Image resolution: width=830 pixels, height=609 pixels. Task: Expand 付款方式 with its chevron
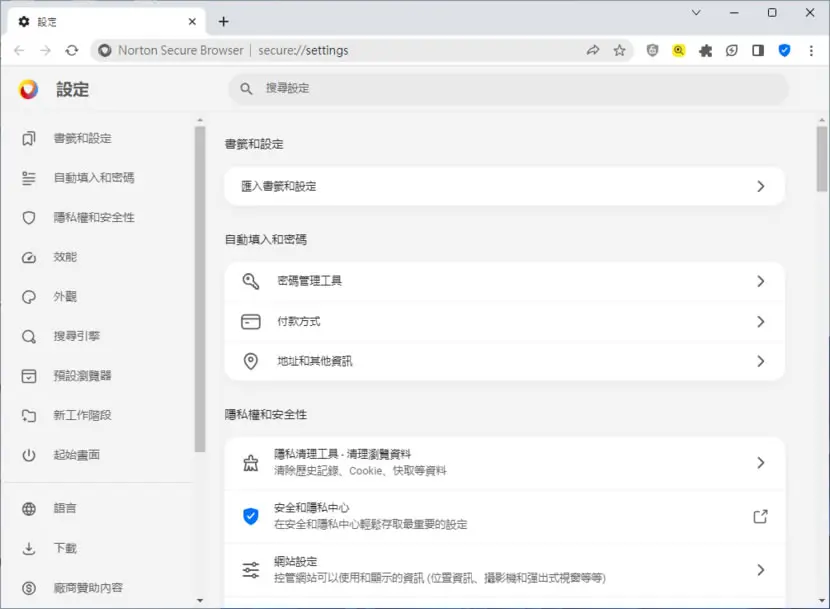(761, 321)
